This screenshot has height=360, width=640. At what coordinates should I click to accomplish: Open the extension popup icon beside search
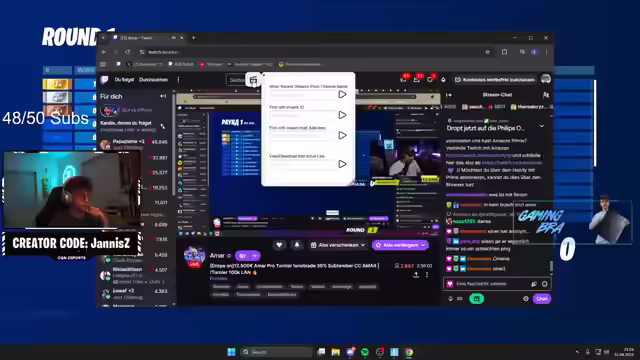[x=253, y=80]
